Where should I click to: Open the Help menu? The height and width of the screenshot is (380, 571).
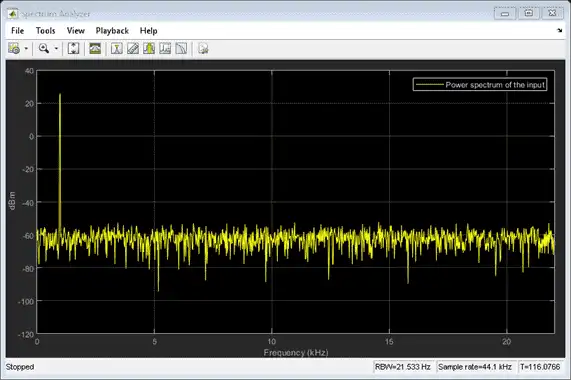pyautogui.click(x=149, y=31)
